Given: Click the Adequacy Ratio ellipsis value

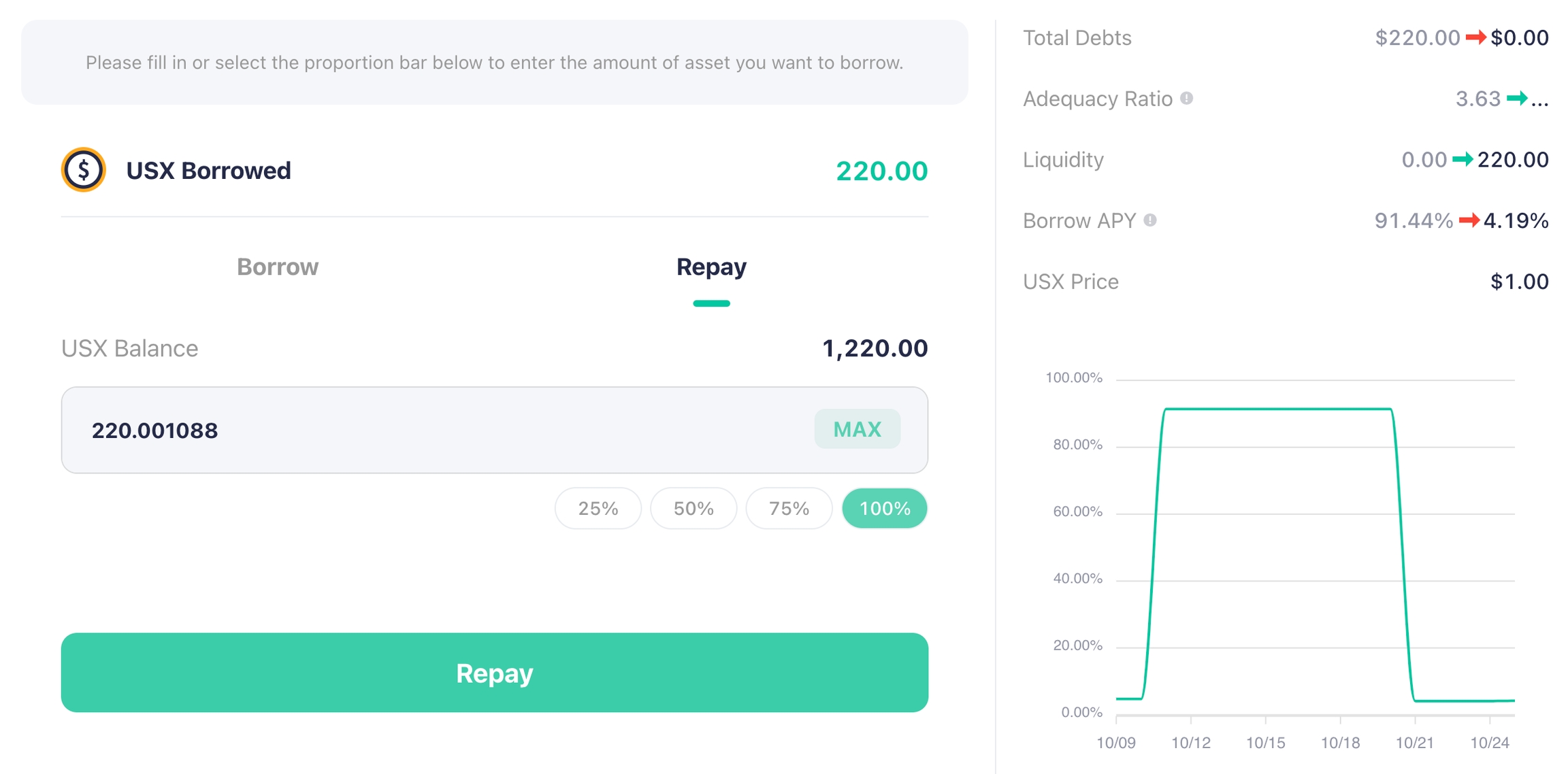Looking at the screenshot, I should click(1539, 100).
